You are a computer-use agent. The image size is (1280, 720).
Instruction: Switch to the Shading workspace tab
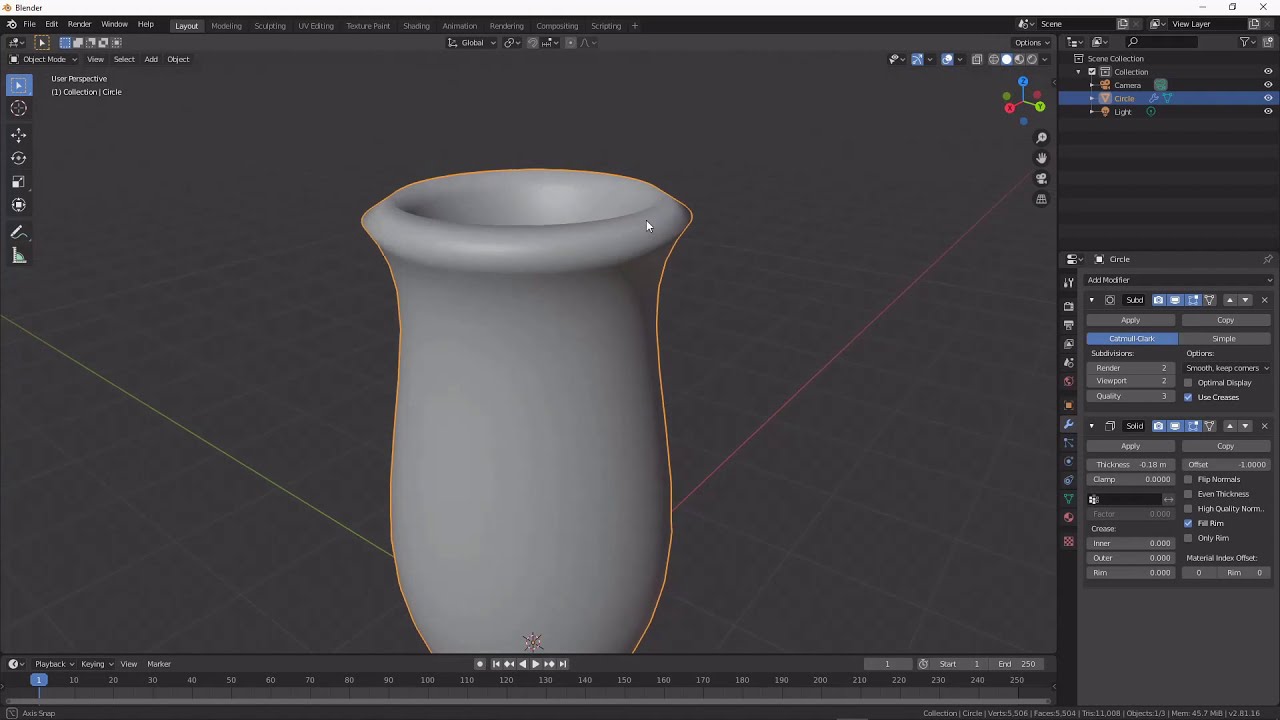click(x=416, y=26)
